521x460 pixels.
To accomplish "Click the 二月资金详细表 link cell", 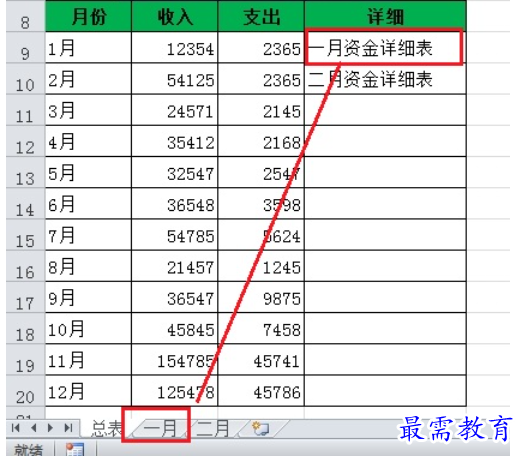I will 385,79.
